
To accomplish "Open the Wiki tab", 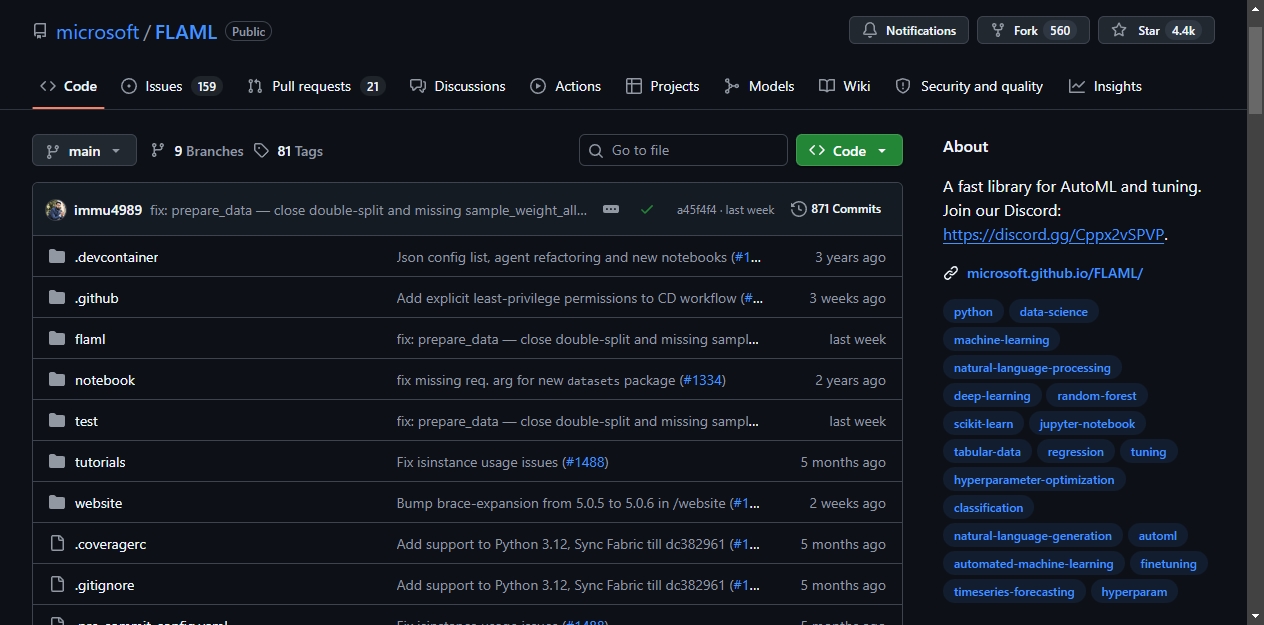I will [845, 86].
